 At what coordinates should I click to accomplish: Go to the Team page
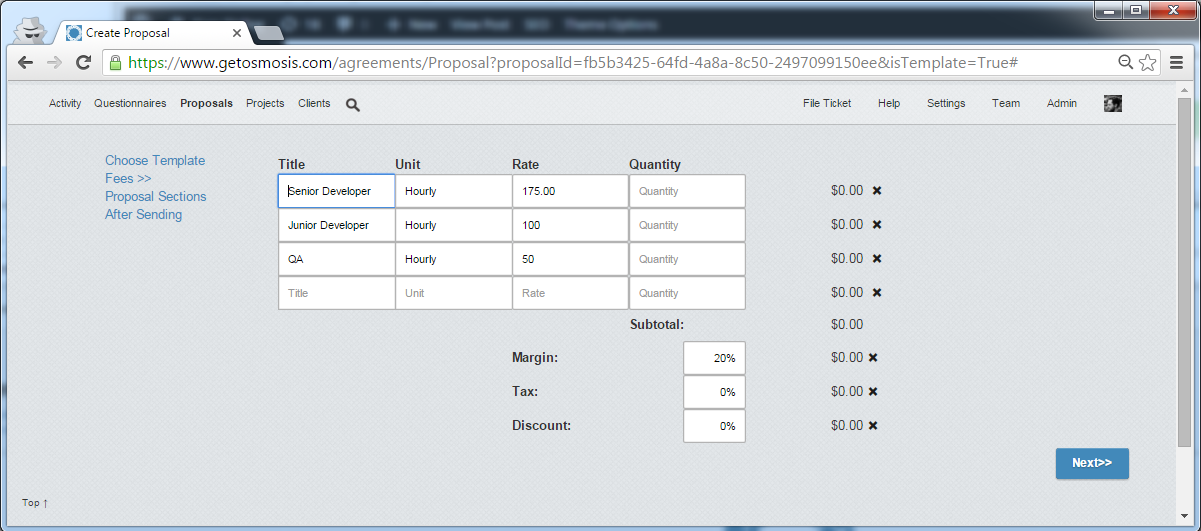[x=1006, y=103]
